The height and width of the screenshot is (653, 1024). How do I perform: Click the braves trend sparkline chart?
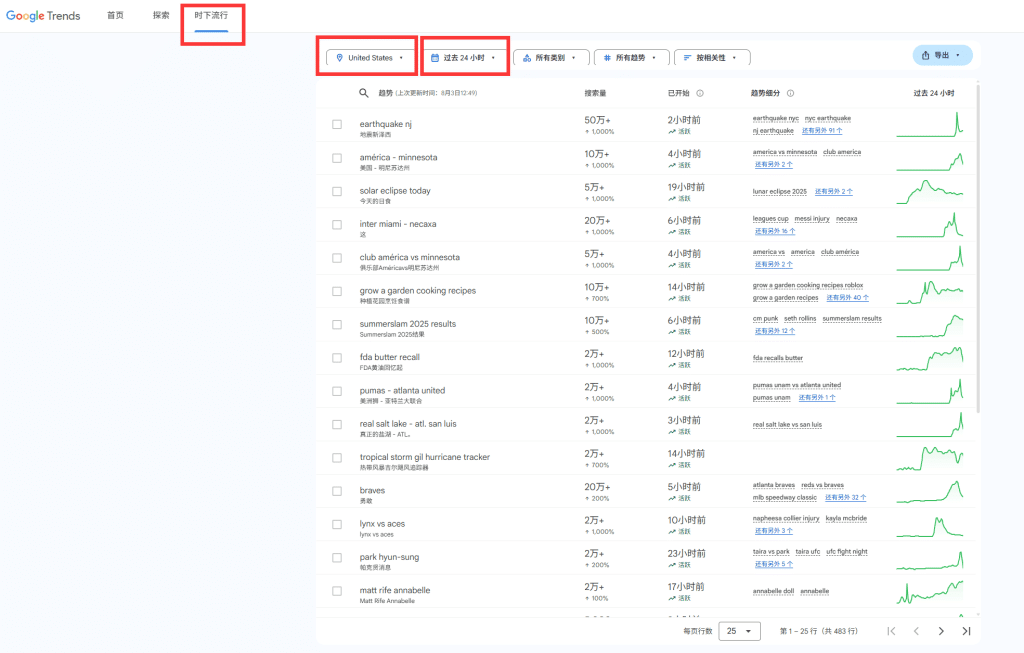coord(929,490)
